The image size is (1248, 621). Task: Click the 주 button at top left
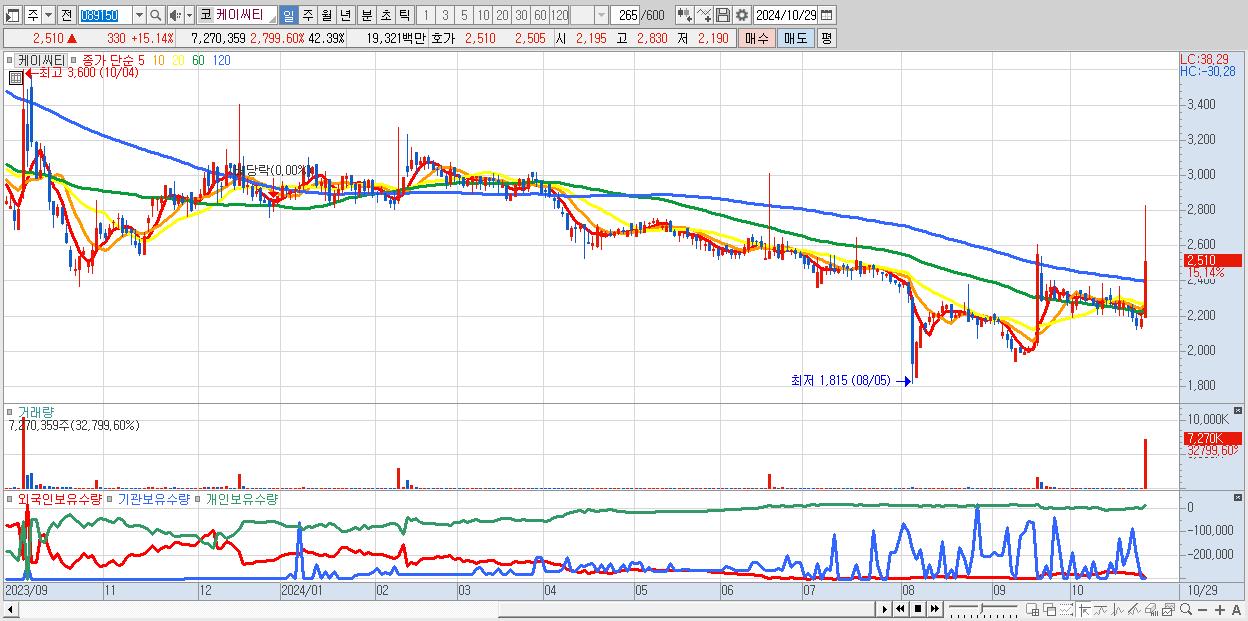[33, 15]
